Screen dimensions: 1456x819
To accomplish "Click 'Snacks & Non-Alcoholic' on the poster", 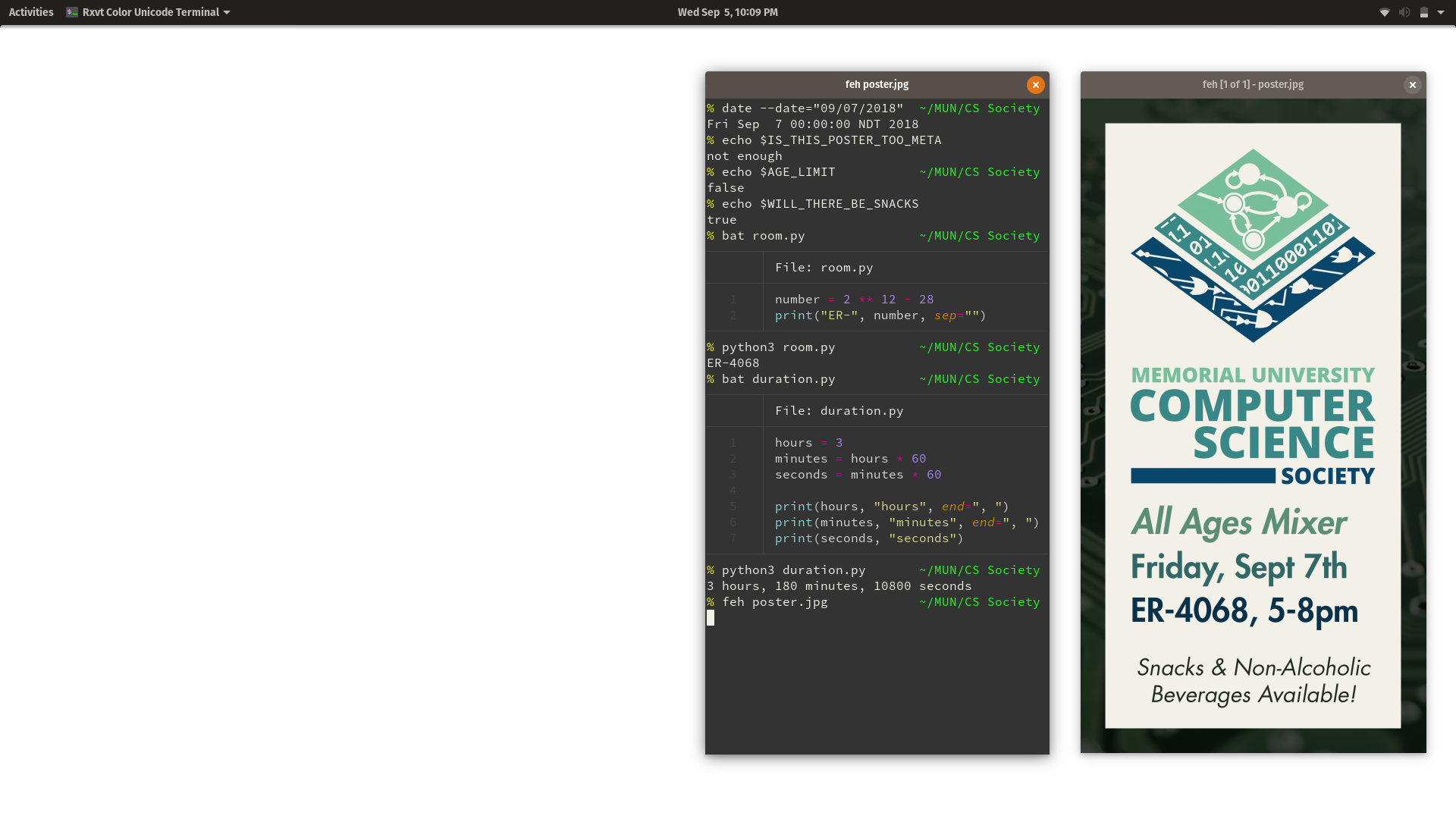I will [x=1254, y=667].
